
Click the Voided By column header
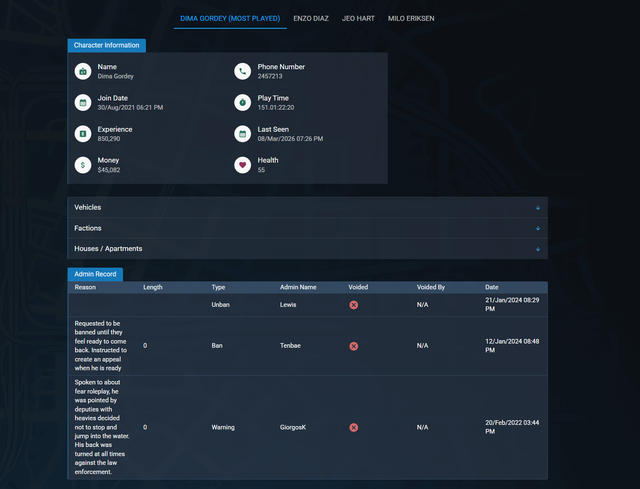pyautogui.click(x=431, y=287)
